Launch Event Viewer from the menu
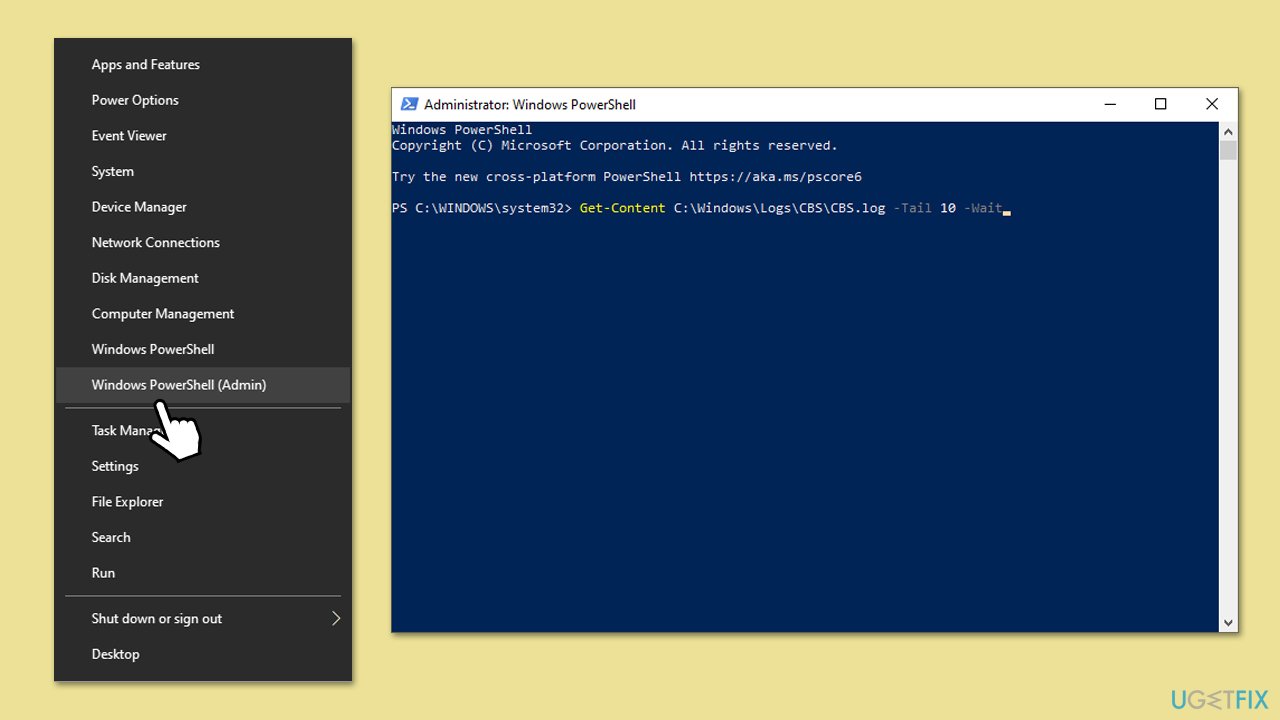This screenshot has width=1280, height=720. (129, 136)
